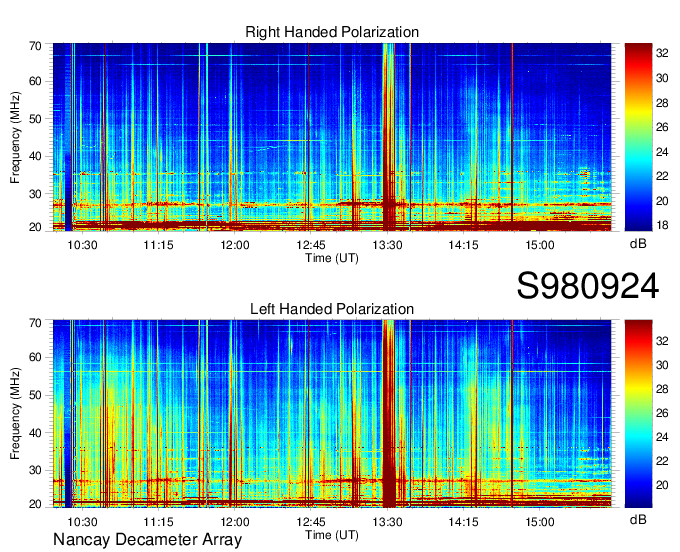The height and width of the screenshot is (552, 680).
Task: Click the "Nancay Decameter Array" caption
Action: pyautogui.click(x=147, y=540)
